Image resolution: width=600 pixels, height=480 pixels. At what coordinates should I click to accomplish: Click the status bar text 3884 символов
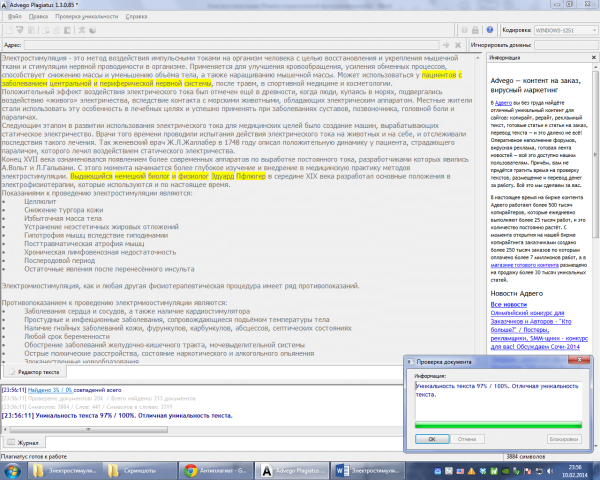525,456
